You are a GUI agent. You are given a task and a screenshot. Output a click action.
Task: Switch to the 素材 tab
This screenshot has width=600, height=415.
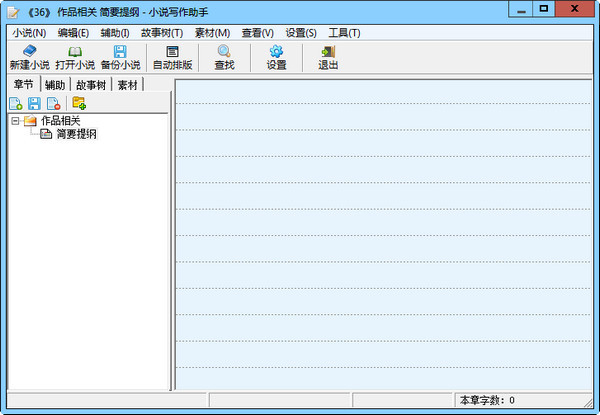[127, 85]
